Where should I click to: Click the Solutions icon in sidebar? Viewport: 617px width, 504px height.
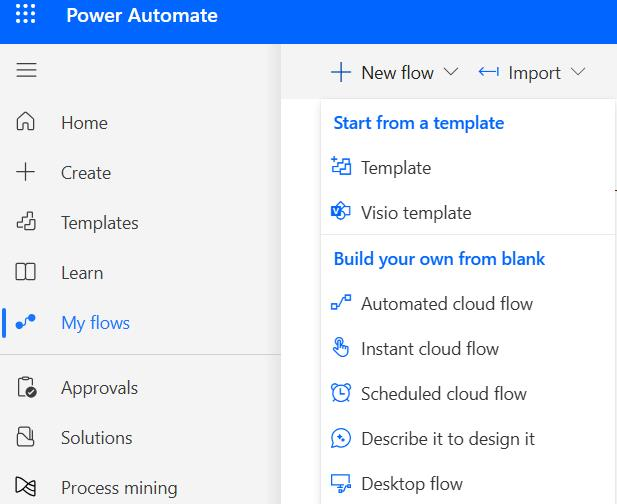click(26, 437)
